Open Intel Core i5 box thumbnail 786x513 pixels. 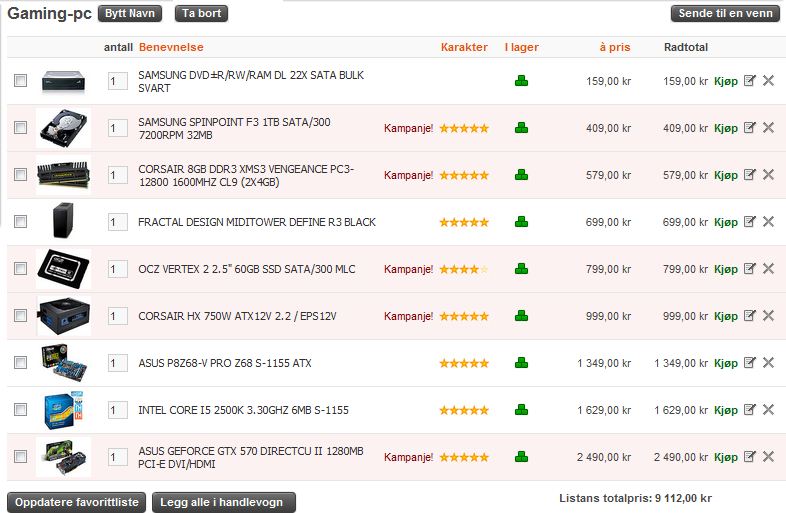pos(64,410)
